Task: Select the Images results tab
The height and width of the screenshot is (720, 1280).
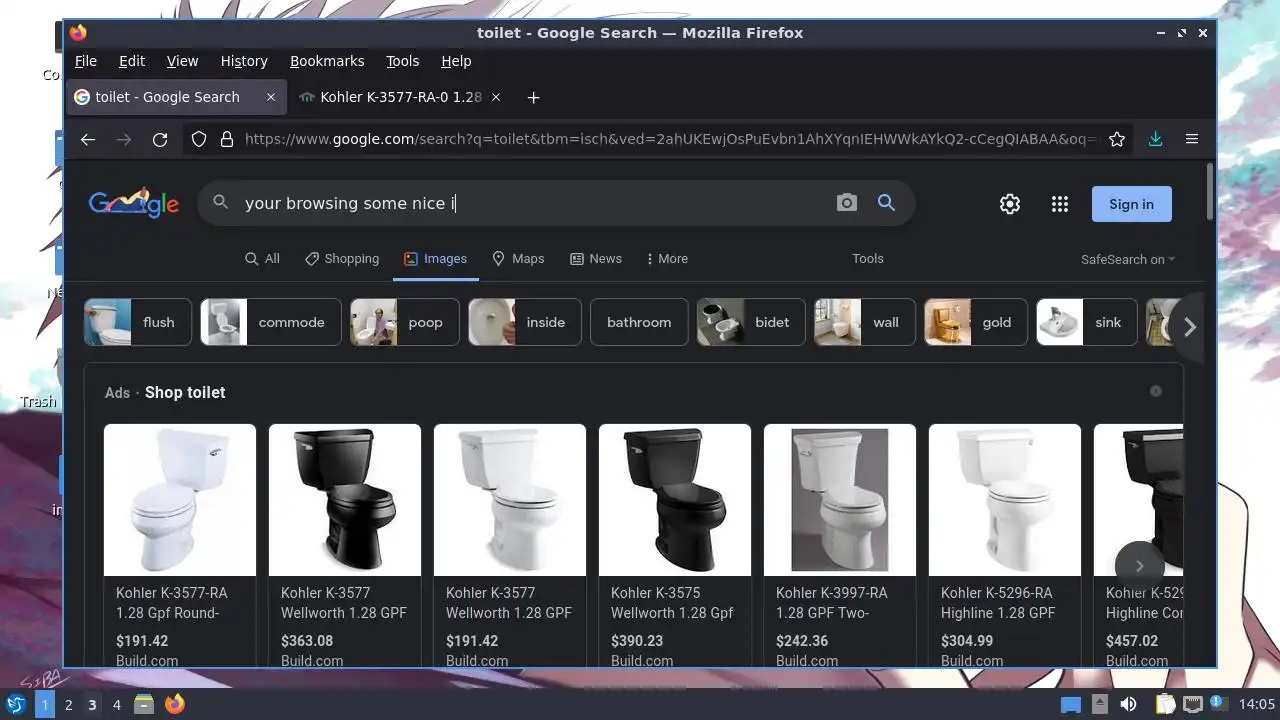Action: 435,258
